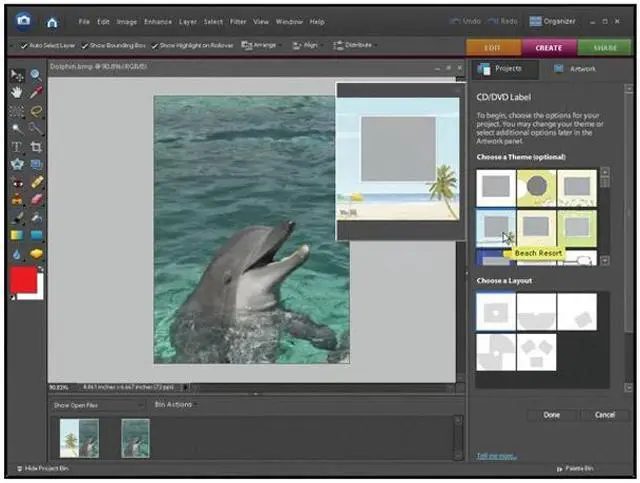This screenshot has width=640, height=483.
Task: Swap foreground and background colors arrow
Action: (40, 269)
